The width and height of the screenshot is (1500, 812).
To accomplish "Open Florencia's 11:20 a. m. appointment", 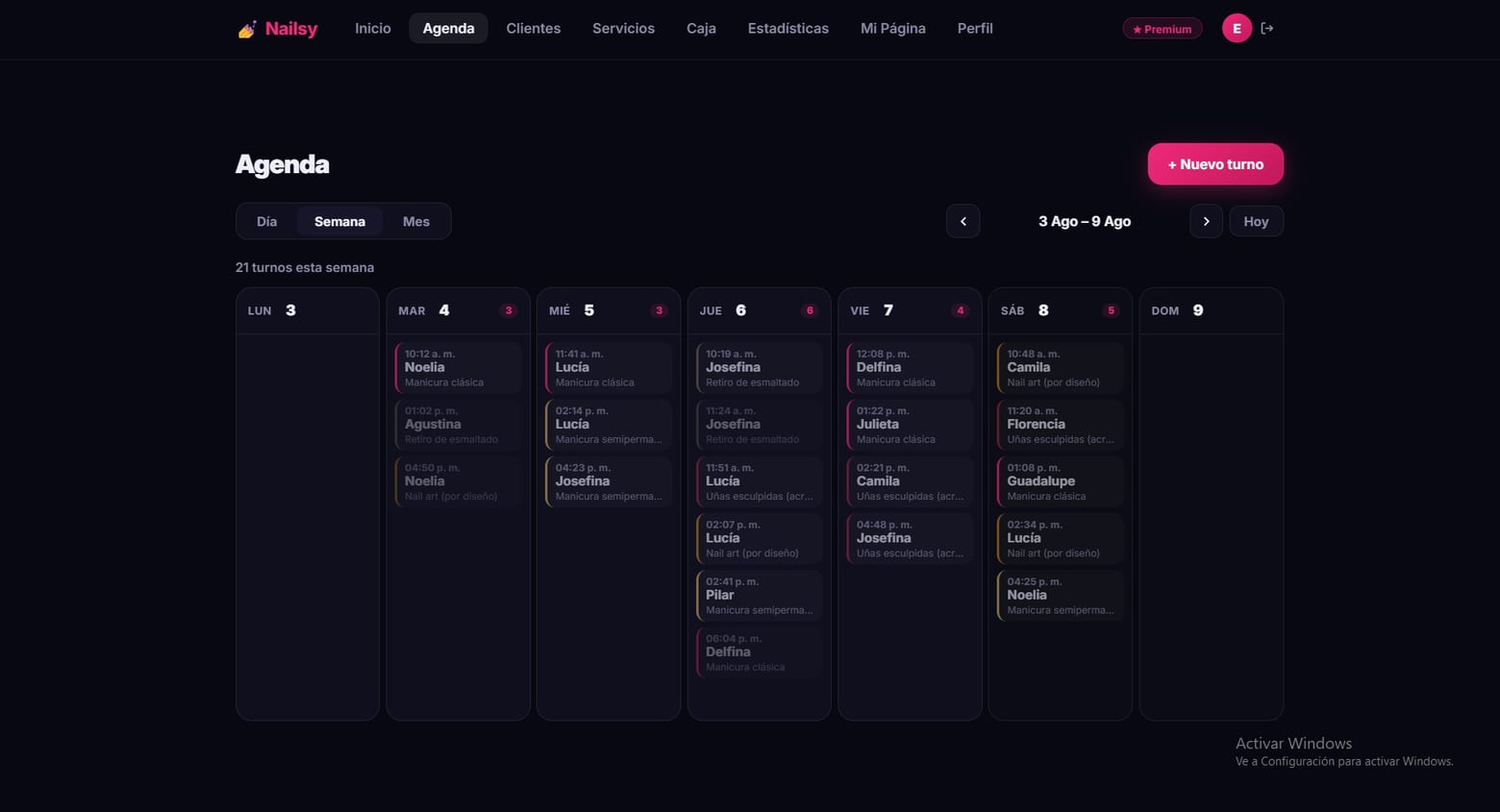I will 1061,425.
